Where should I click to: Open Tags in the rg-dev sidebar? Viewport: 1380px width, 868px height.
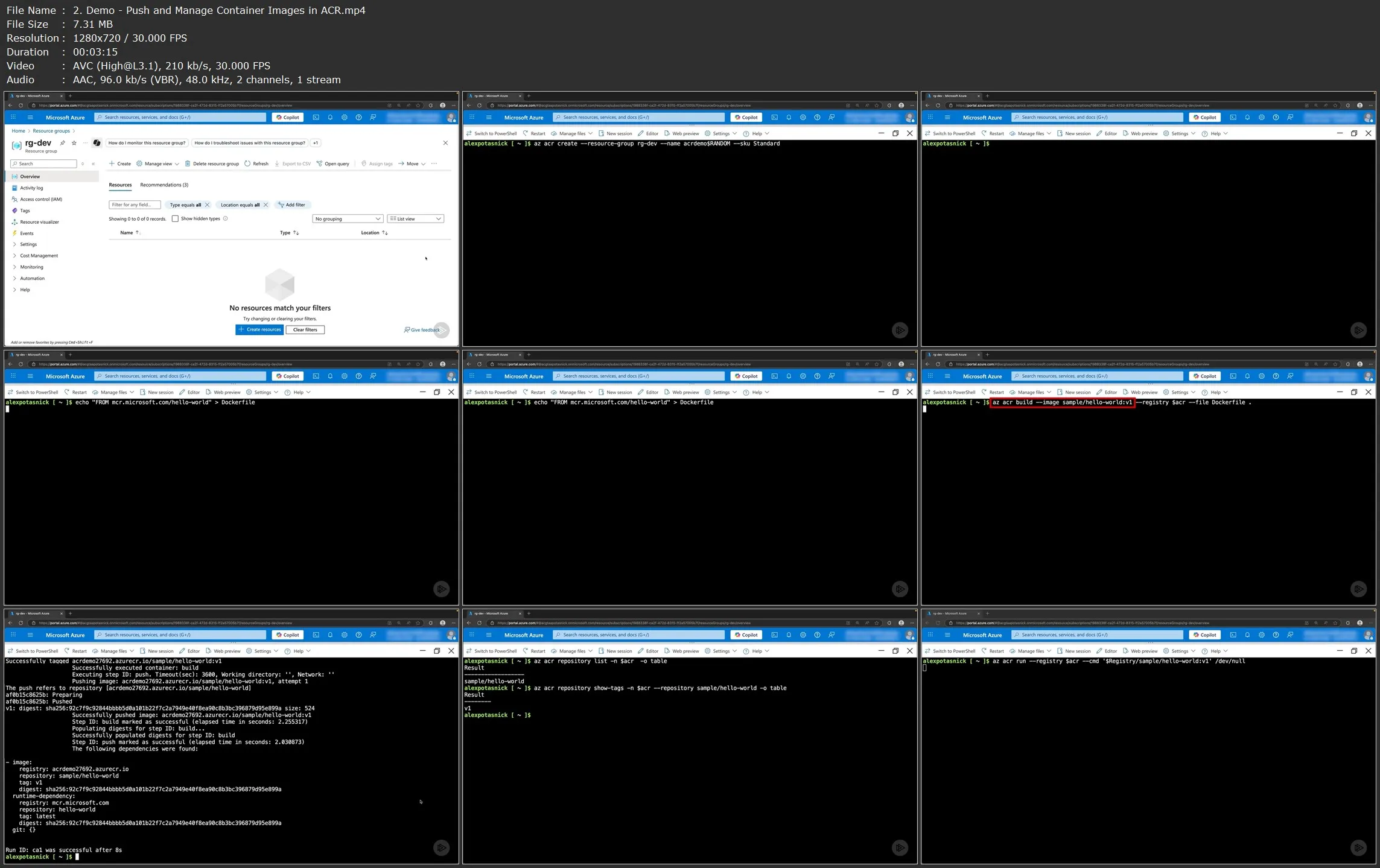tap(25, 211)
